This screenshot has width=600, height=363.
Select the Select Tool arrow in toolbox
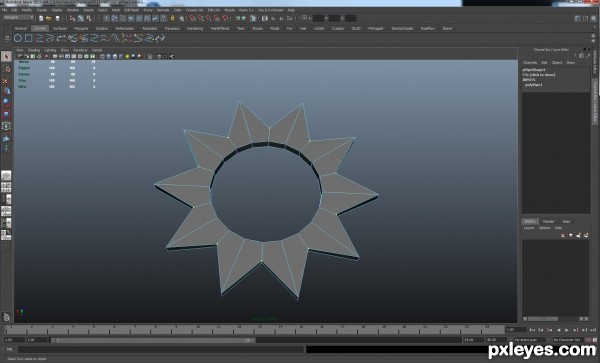click(x=6, y=57)
